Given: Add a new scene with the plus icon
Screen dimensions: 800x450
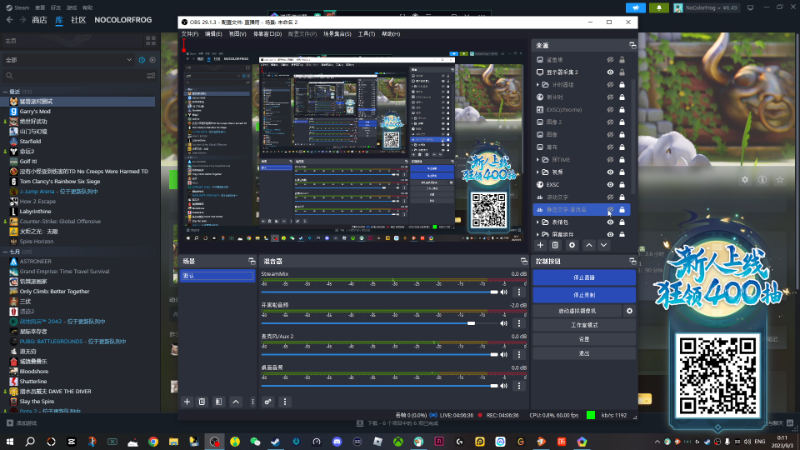Looking at the screenshot, I should (x=187, y=402).
